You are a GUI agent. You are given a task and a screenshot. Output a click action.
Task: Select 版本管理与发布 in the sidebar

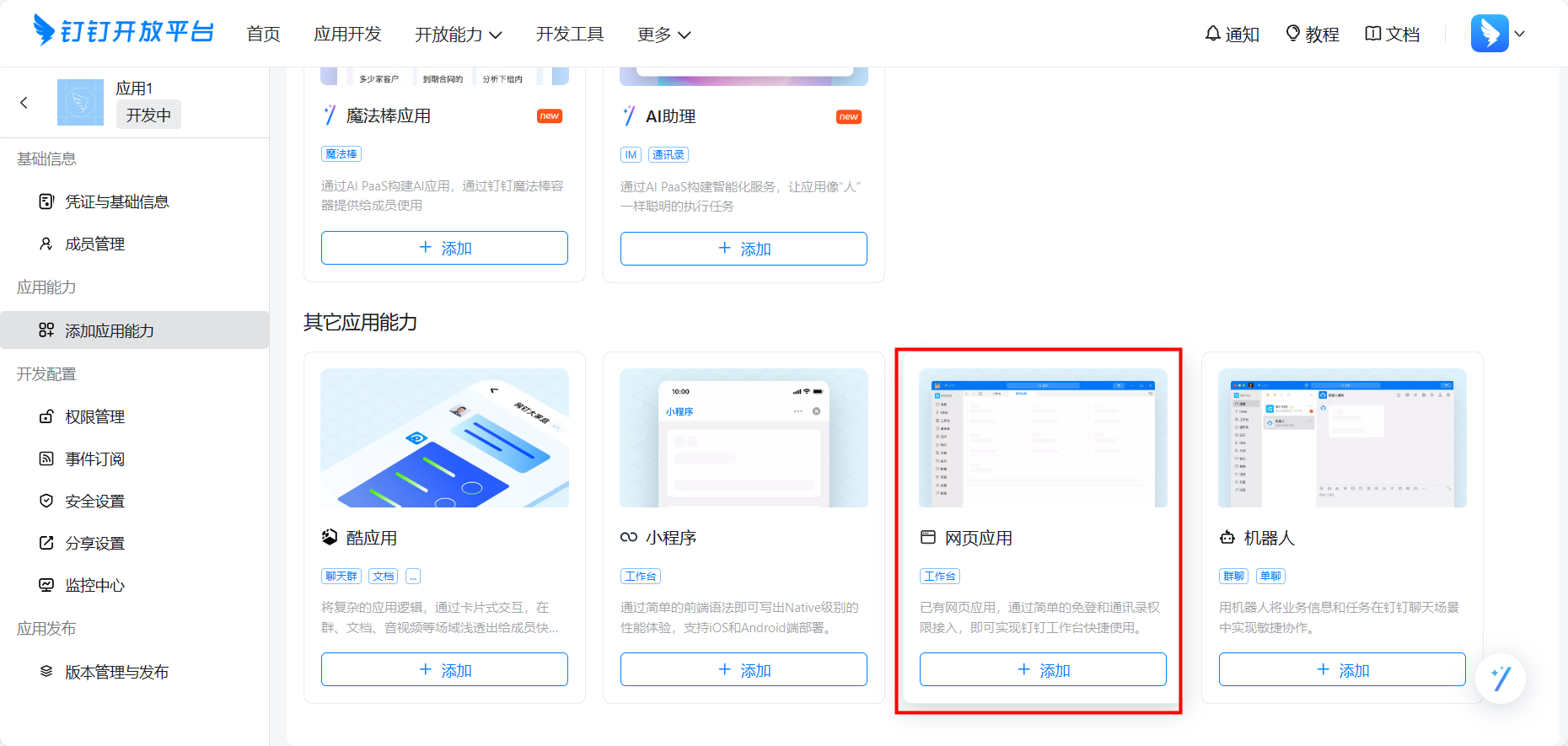(x=135, y=672)
